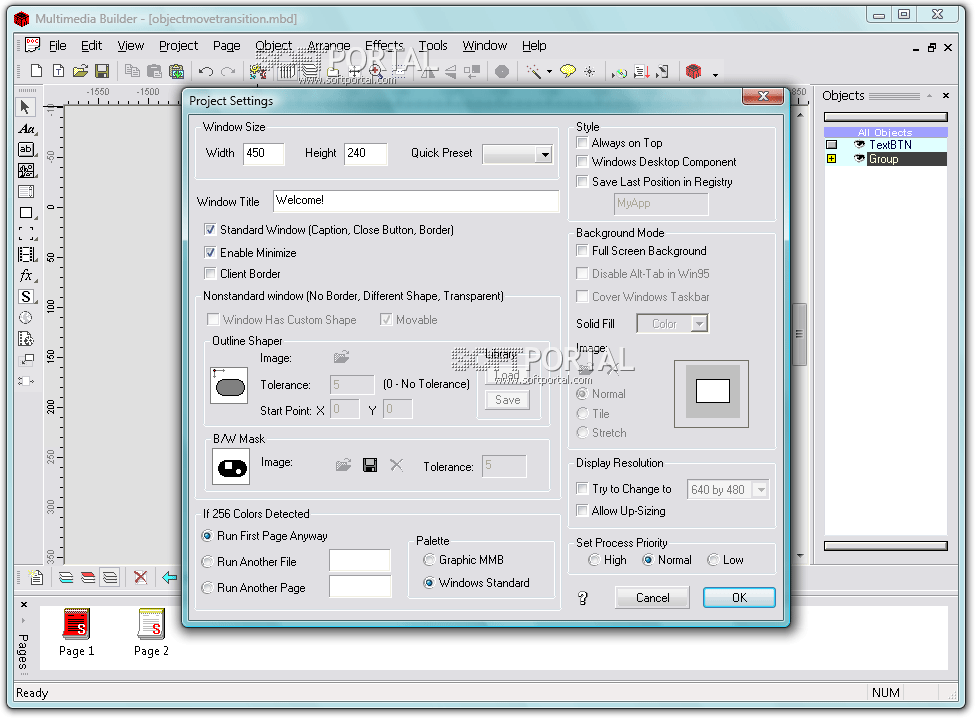Screen dimensions: 977x721
Task: Choose the fx effects tool
Action: 26,276
